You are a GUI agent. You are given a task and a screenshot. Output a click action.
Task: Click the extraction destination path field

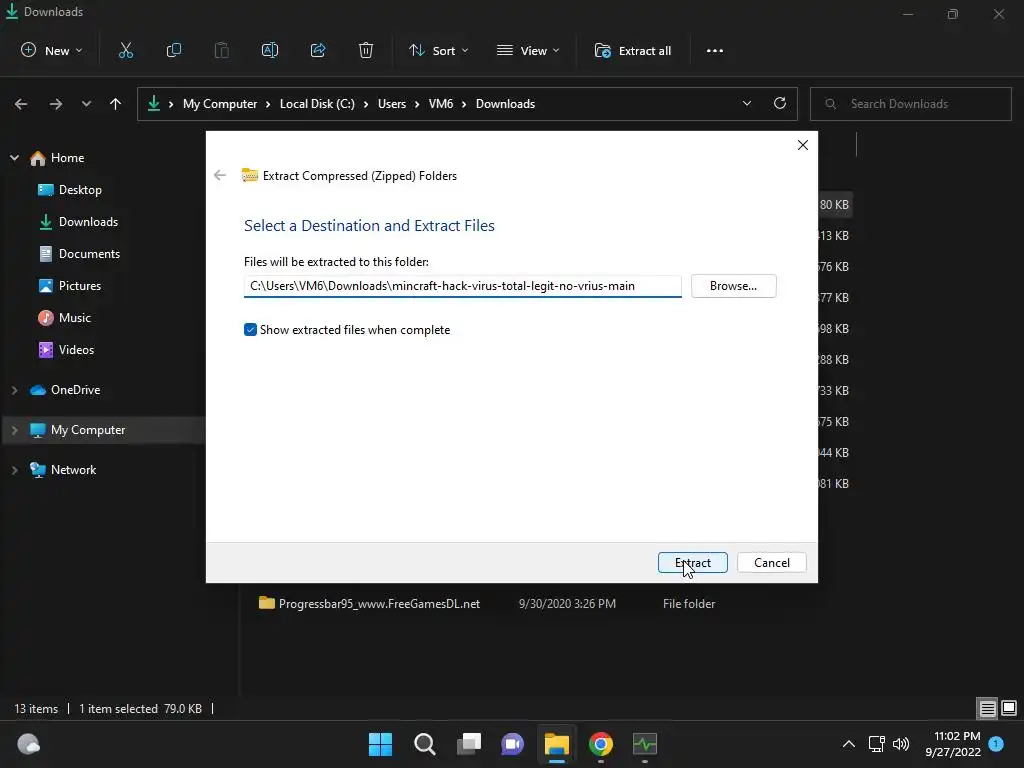tap(462, 285)
